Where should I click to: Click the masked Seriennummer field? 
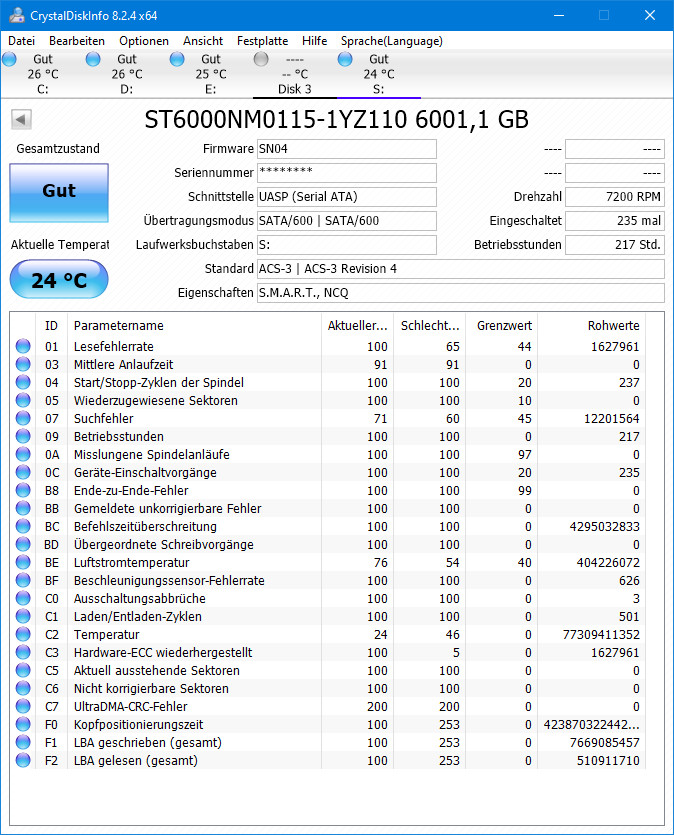click(x=347, y=173)
